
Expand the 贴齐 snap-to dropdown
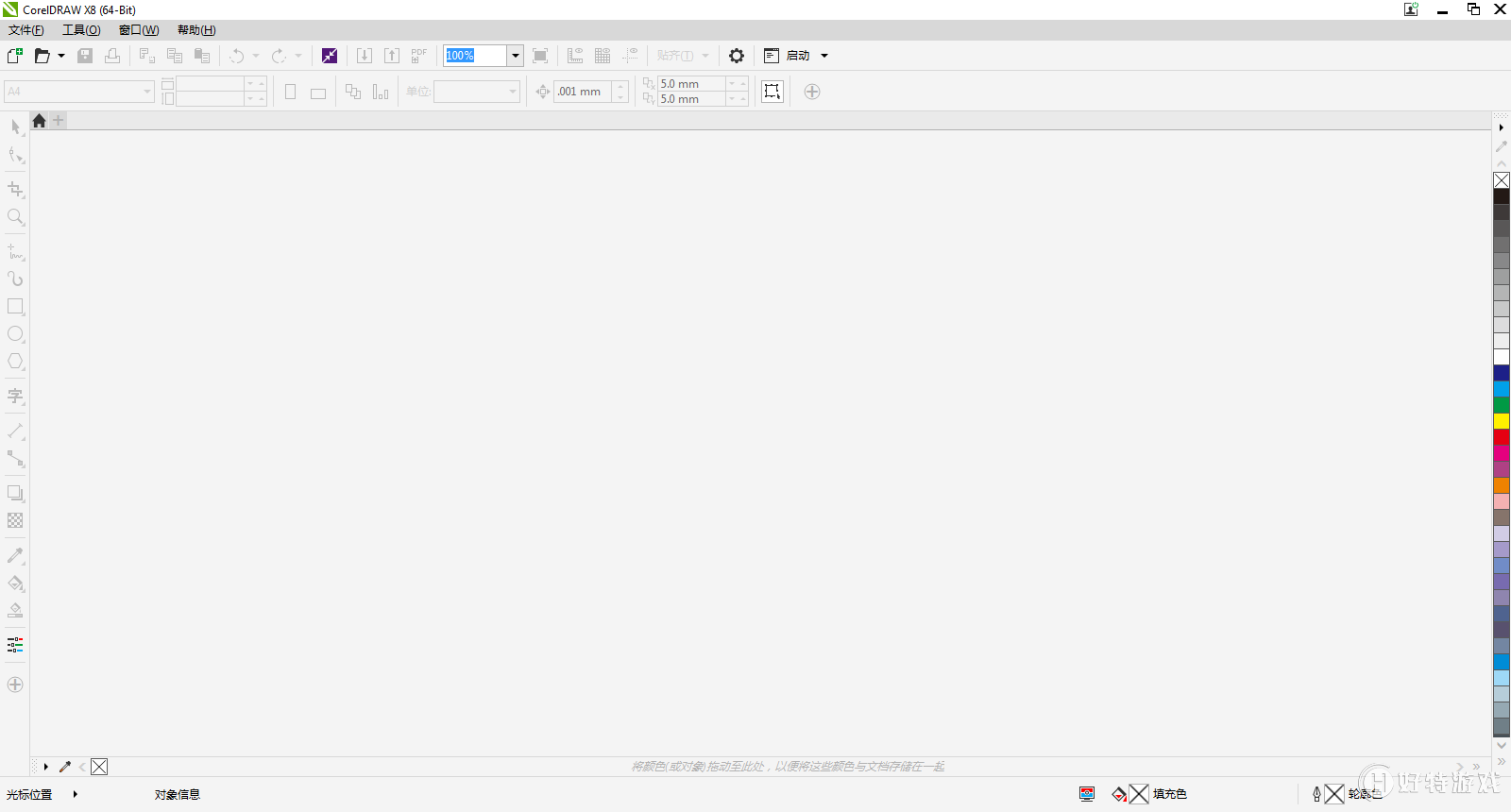[705, 56]
